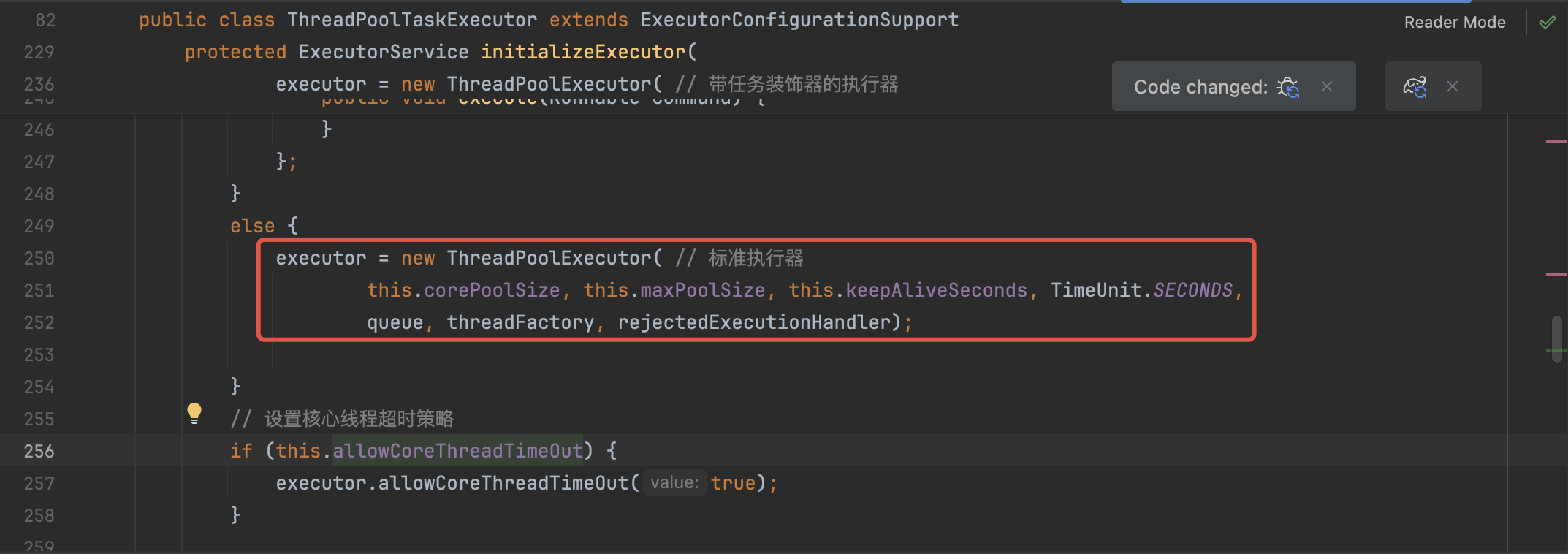Click the }; on line 247
This screenshot has width=1568, height=554.
[286, 162]
